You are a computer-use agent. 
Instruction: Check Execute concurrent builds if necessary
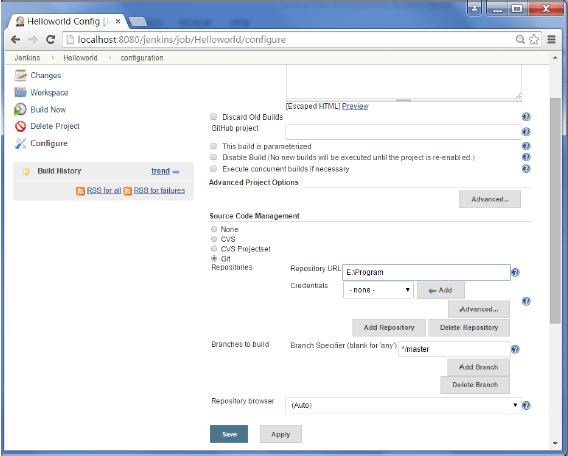click(213, 169)
